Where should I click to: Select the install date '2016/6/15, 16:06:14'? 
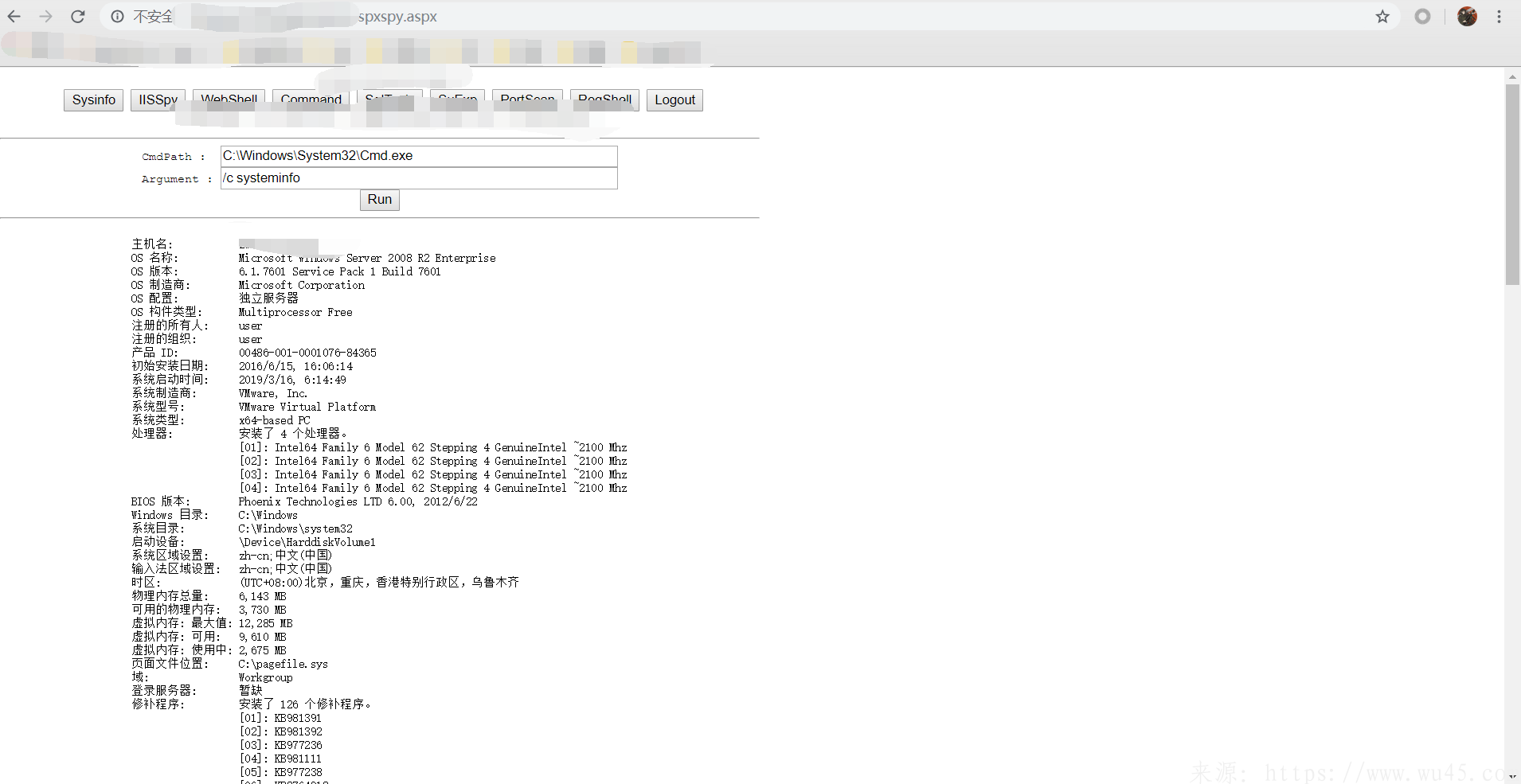pos(295,366)
